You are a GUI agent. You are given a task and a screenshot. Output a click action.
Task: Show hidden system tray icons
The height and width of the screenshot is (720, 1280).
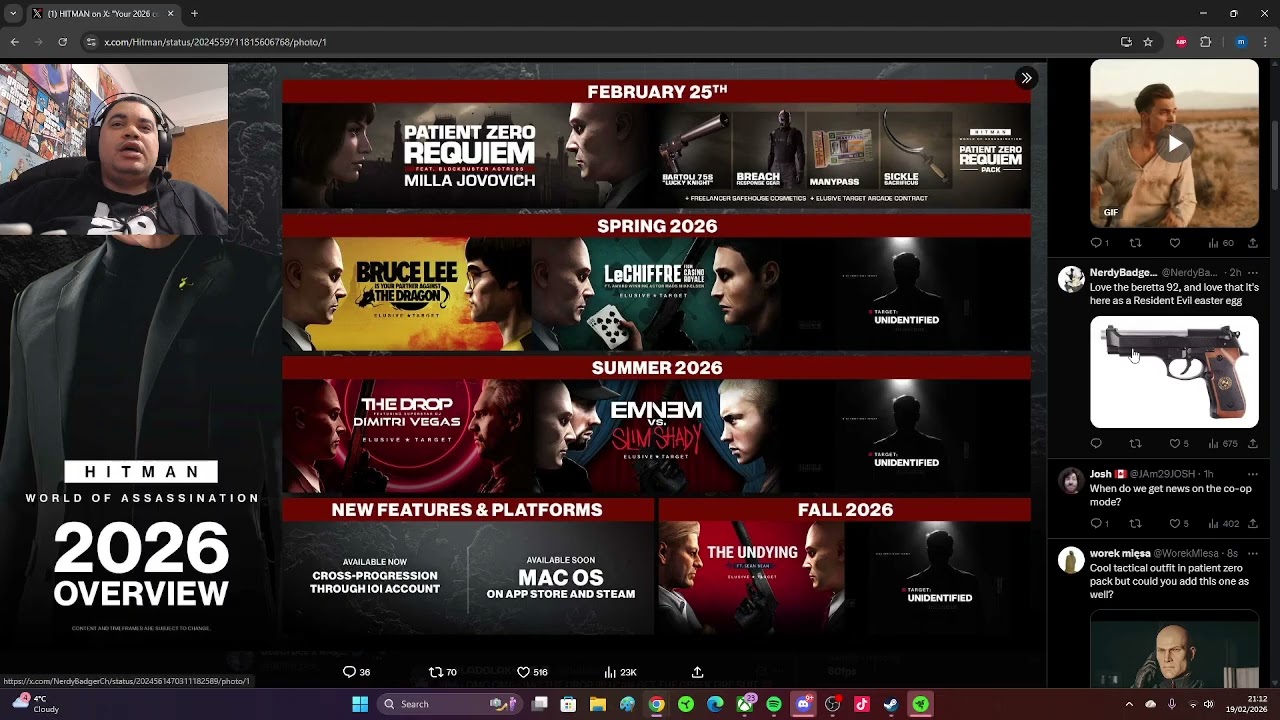[x=1129, y=704]
